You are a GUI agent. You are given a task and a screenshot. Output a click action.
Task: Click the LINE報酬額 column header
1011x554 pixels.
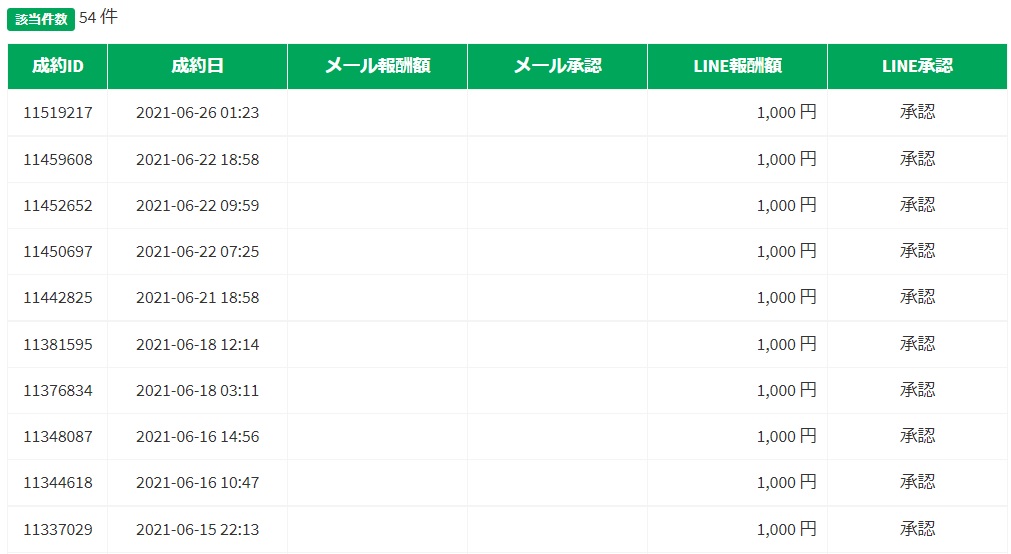[737, 66]
